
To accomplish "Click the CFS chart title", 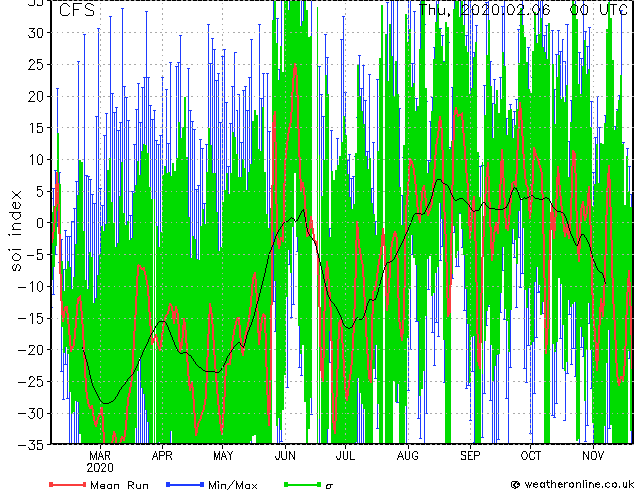I will (x=76, y=10).
